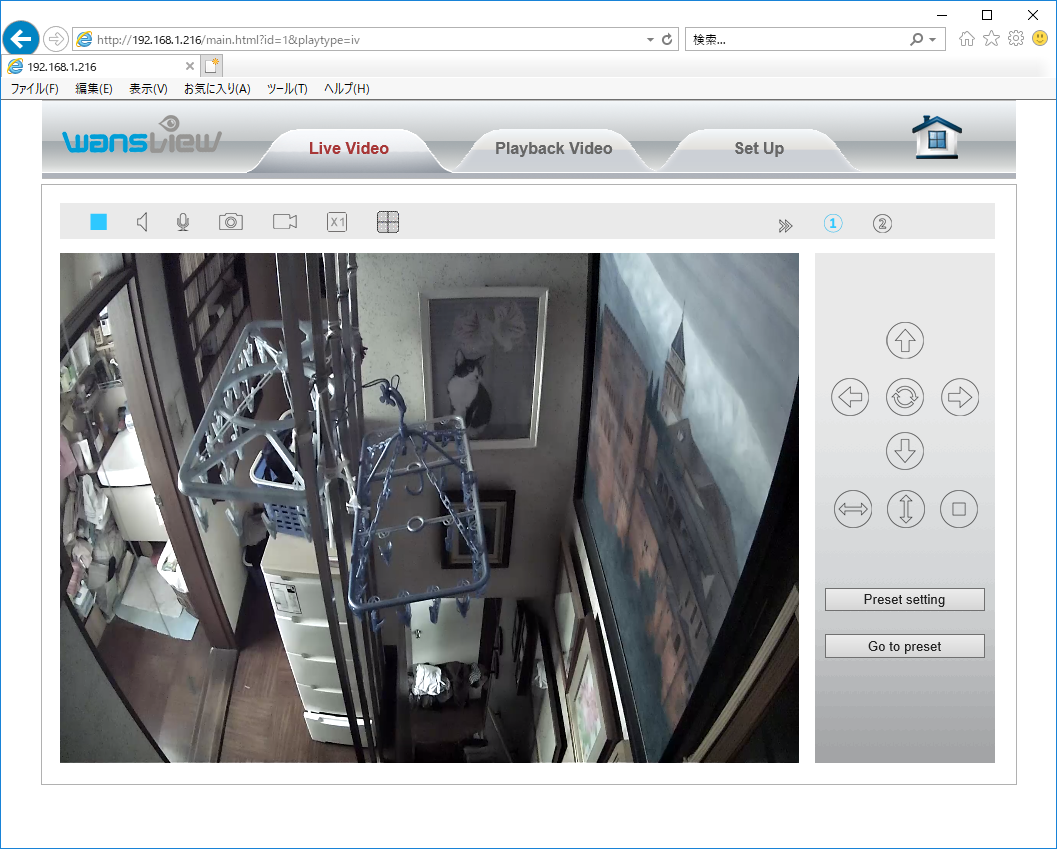Expand the search provider dropdown arrow
Image resolution: width=1057 pixels, height=849 pixels.
point(933,40)
